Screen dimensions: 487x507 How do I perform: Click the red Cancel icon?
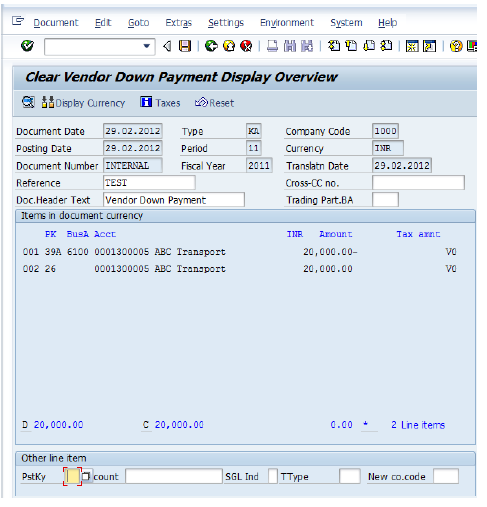pyautogui.click(x=246, y=46)
